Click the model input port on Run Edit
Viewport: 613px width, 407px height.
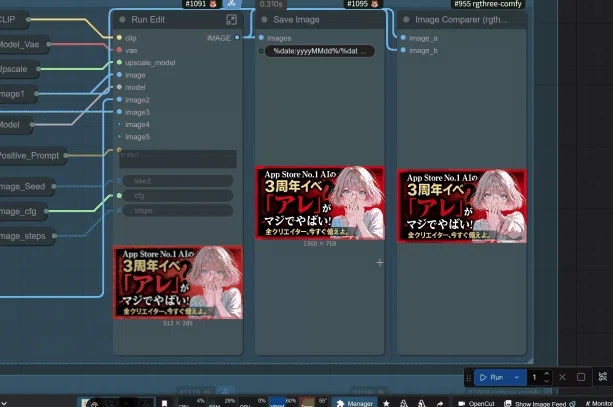point(119,87)
